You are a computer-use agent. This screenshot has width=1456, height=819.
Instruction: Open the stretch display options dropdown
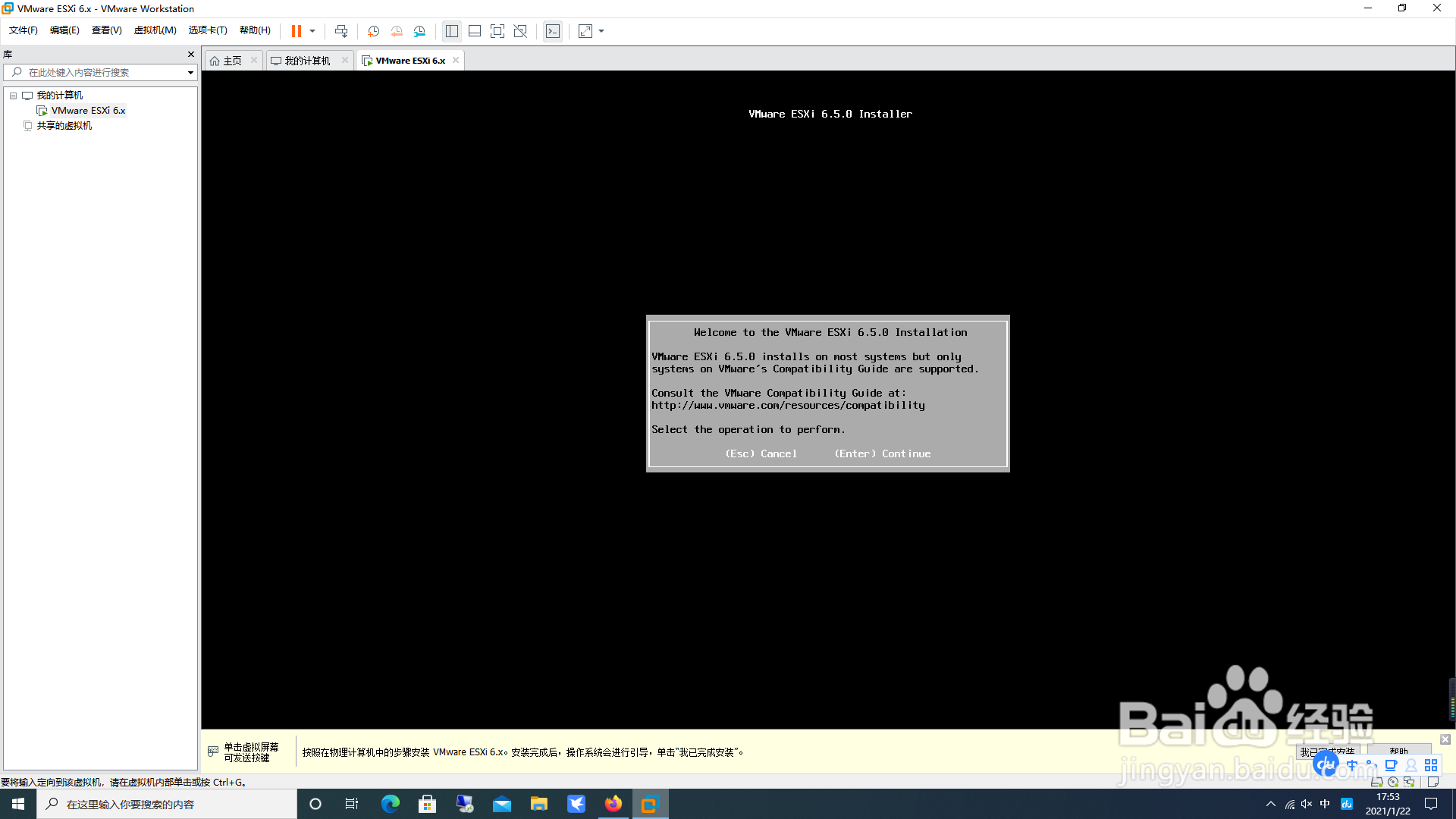coord(601,31)
